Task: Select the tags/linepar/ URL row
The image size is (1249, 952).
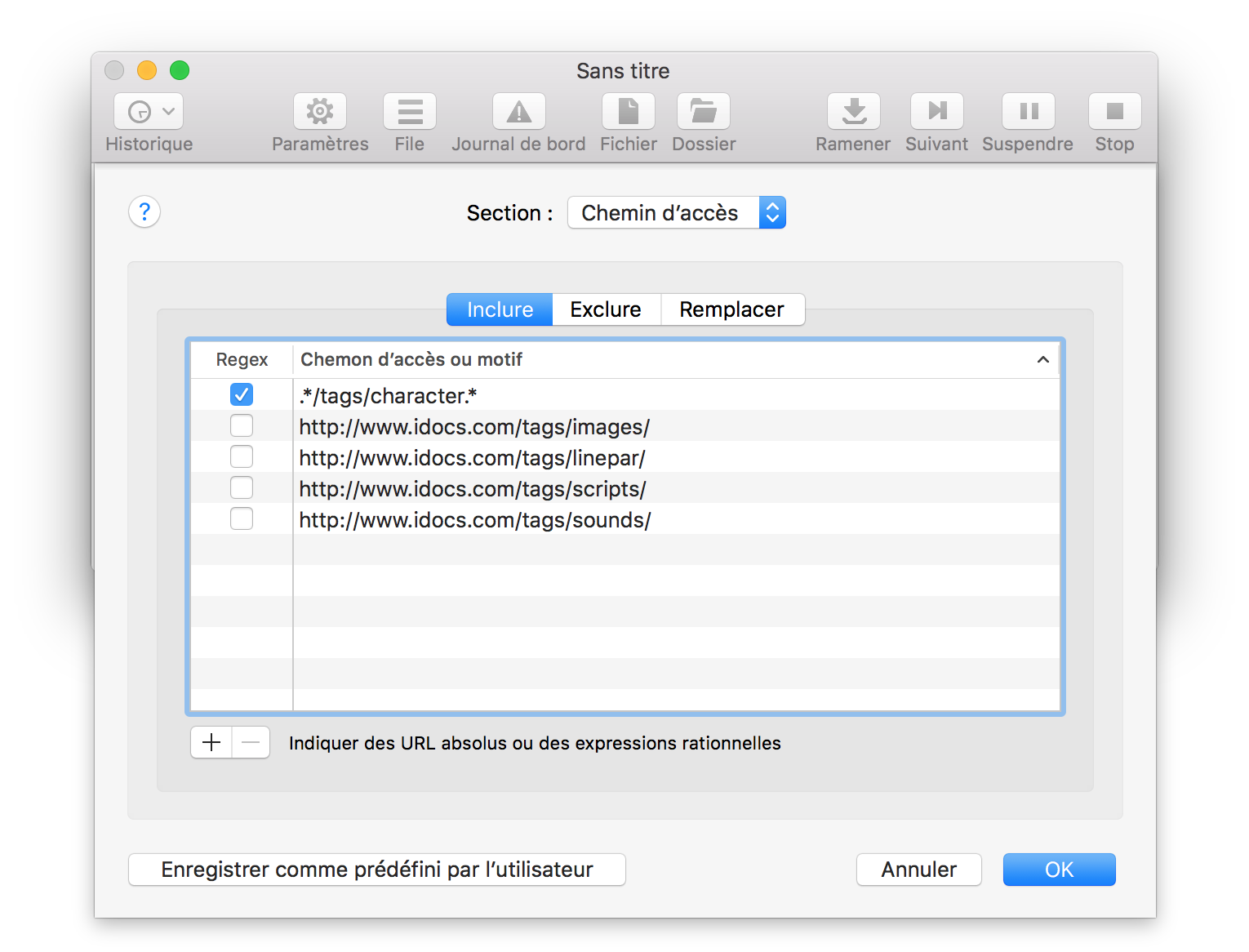Action: pos(472,458)
